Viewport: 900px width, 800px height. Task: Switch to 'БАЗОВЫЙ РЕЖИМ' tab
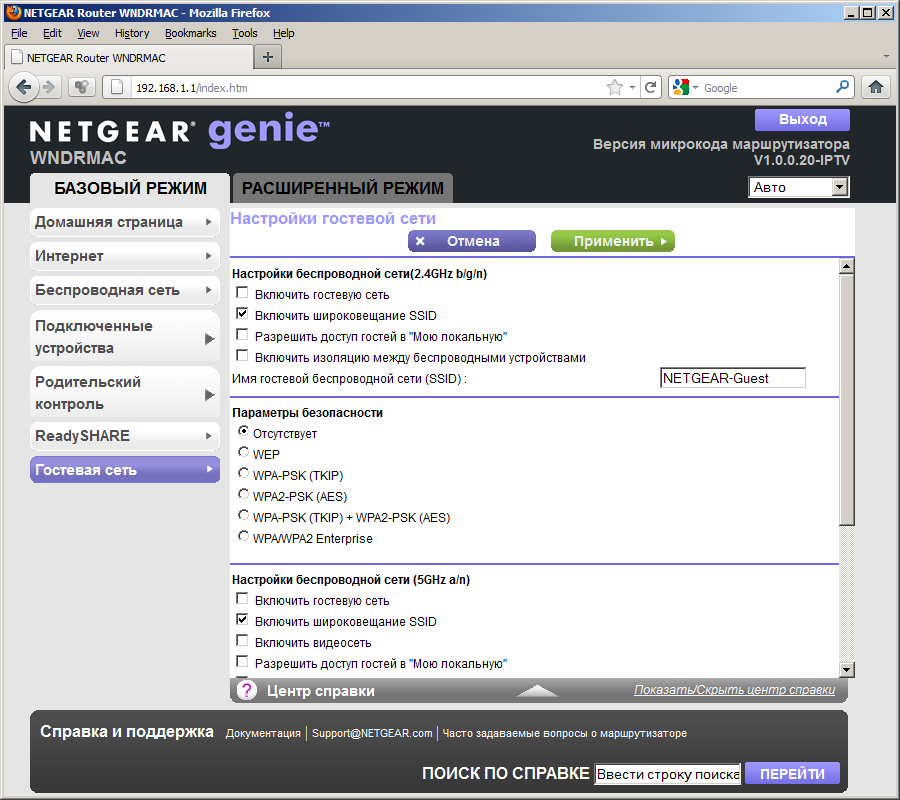[x=130, y=188]
